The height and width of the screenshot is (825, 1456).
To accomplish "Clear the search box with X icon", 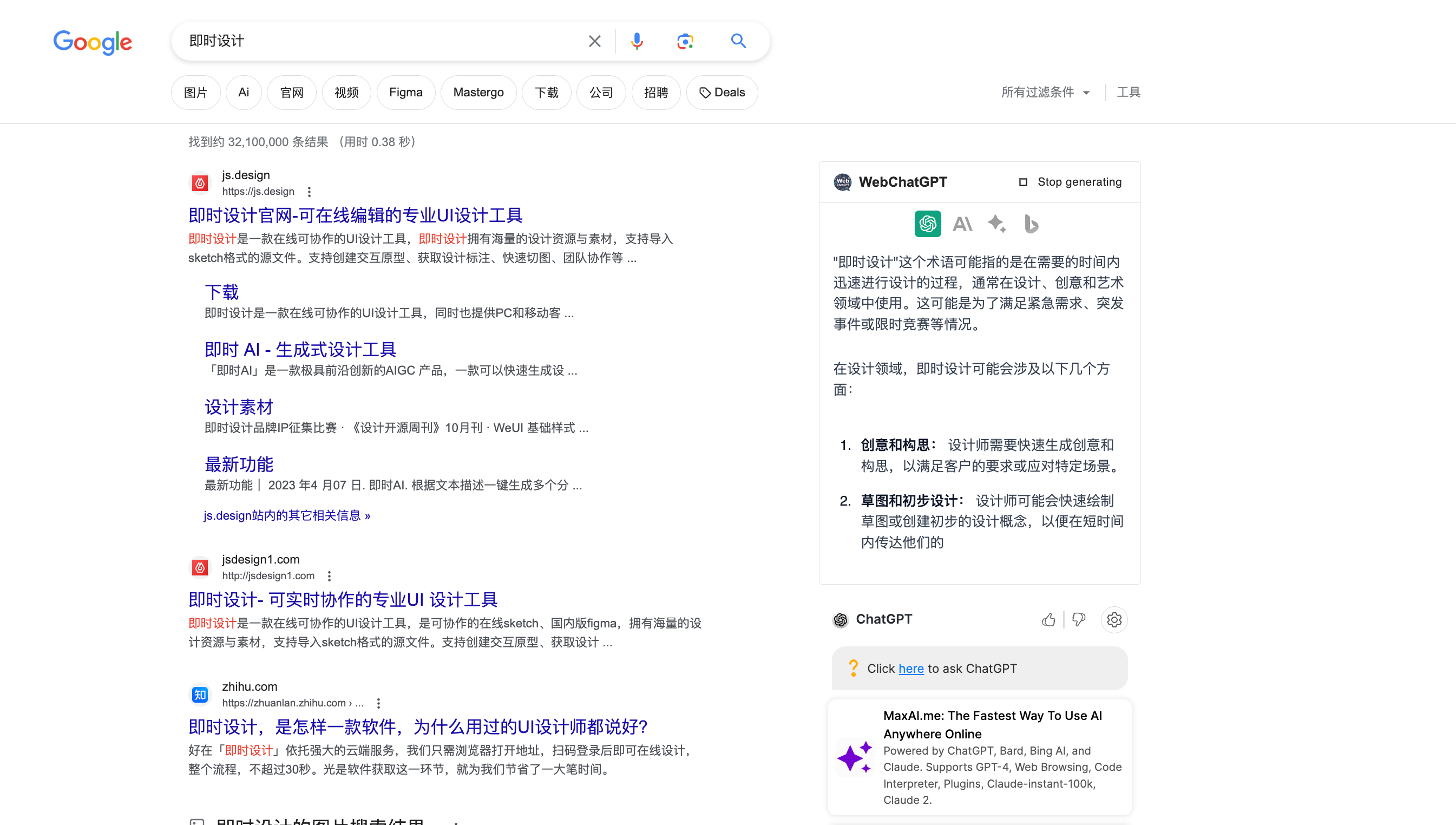I will pyautogui.click(x=594, y=41).
